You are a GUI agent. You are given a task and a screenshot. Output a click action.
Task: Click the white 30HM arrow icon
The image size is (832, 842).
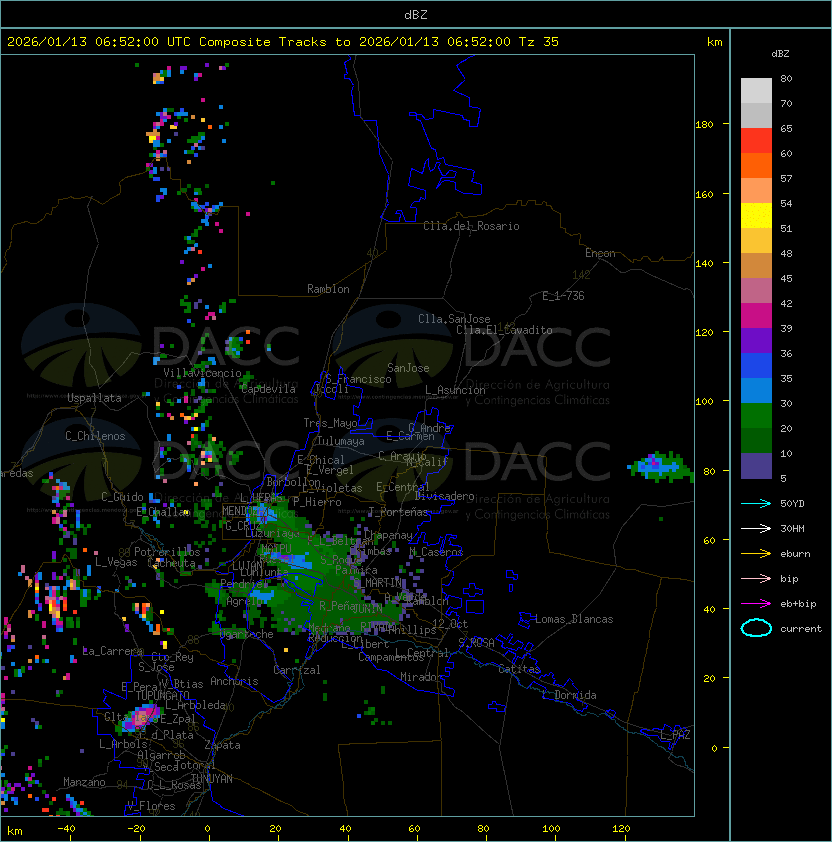coord(756,528)
